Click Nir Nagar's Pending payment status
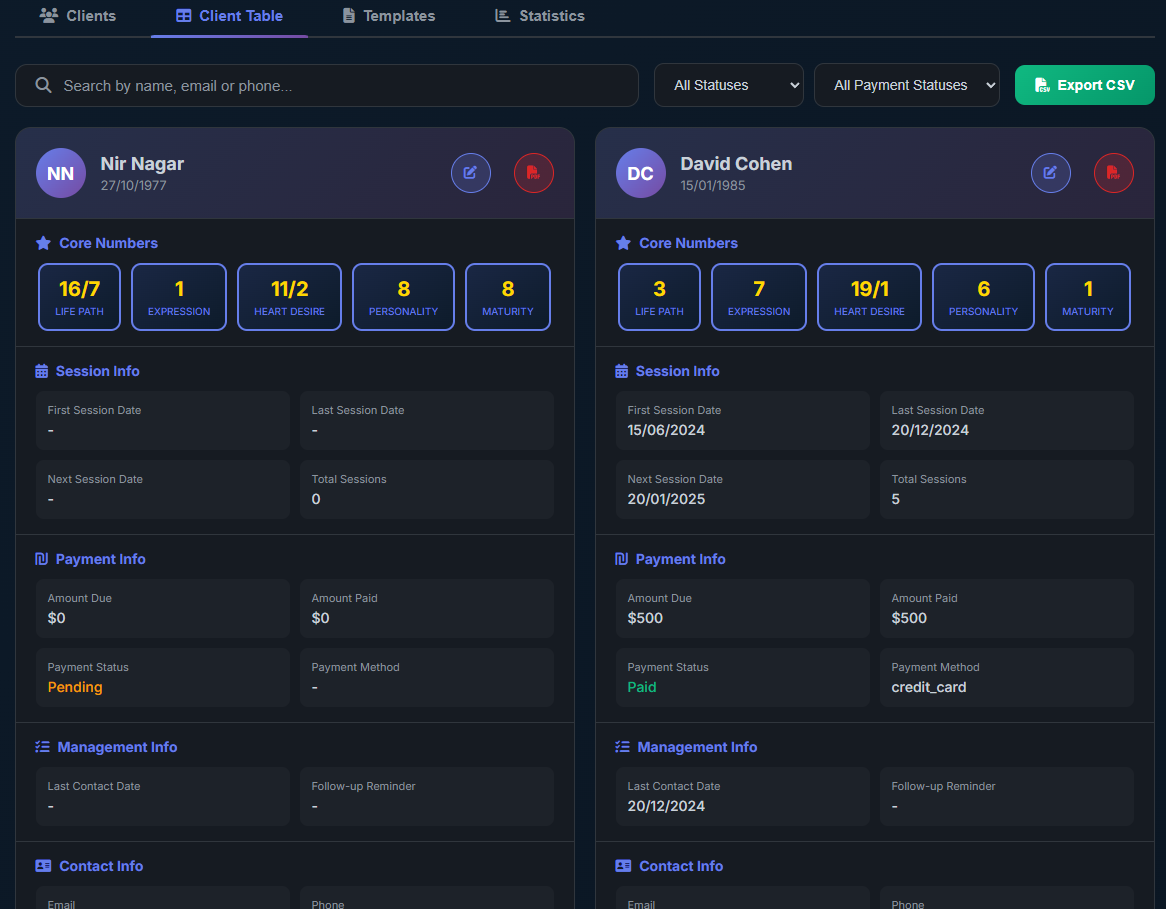This screenshot has width=1166, height=909. point(75,687)
